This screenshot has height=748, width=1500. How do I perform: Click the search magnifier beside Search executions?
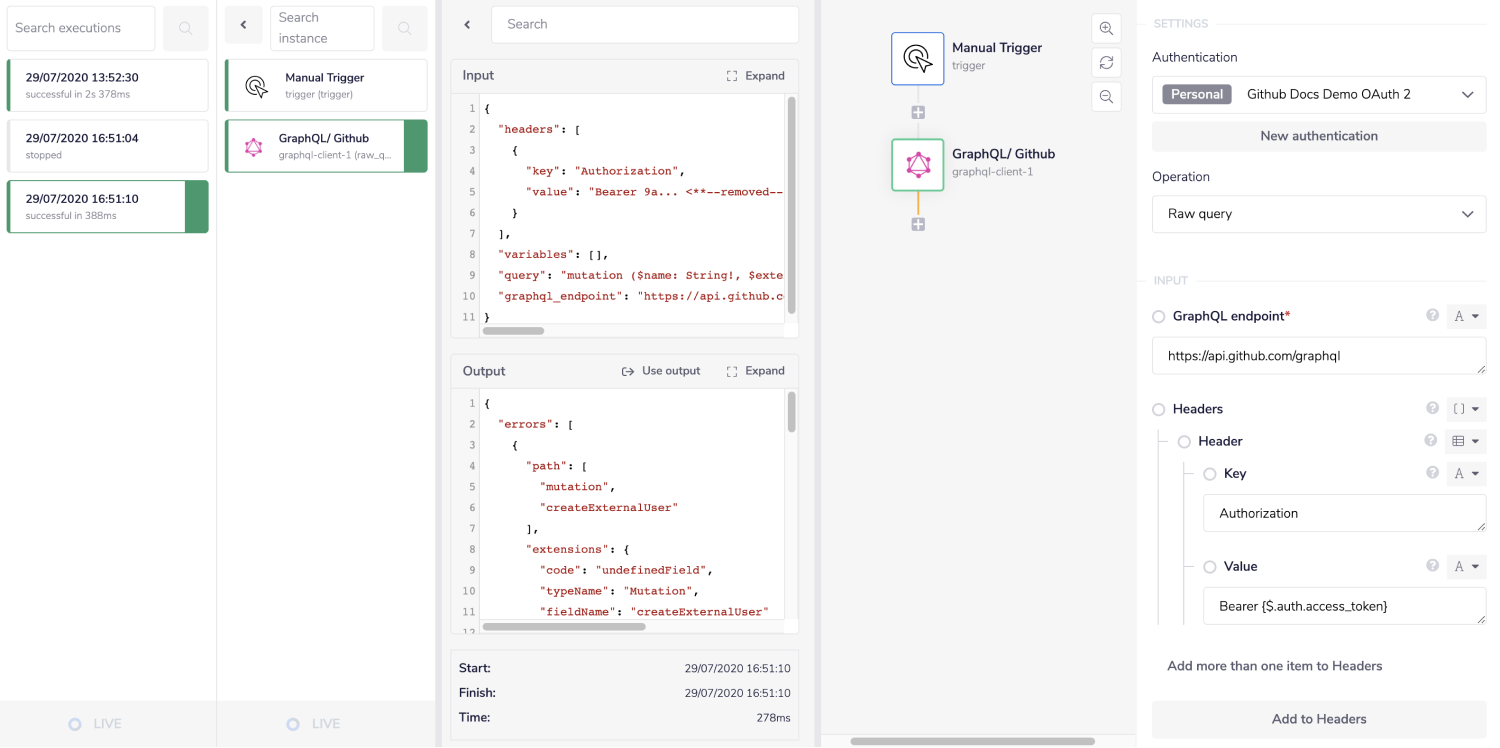tap(185, 28)
